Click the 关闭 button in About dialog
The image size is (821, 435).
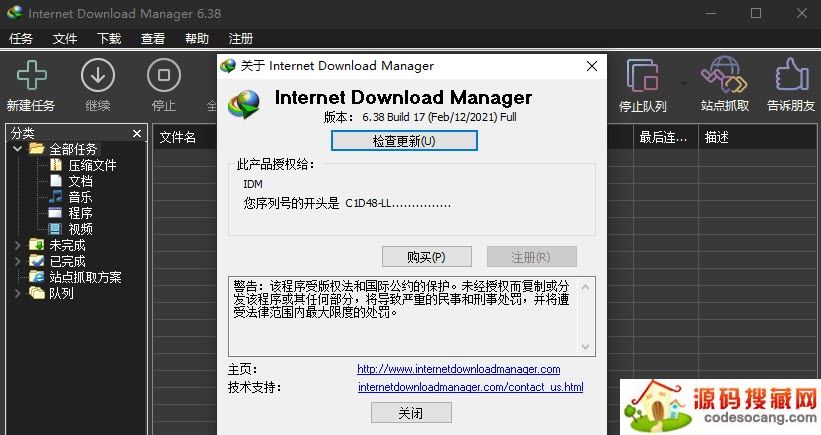[411, 413]
